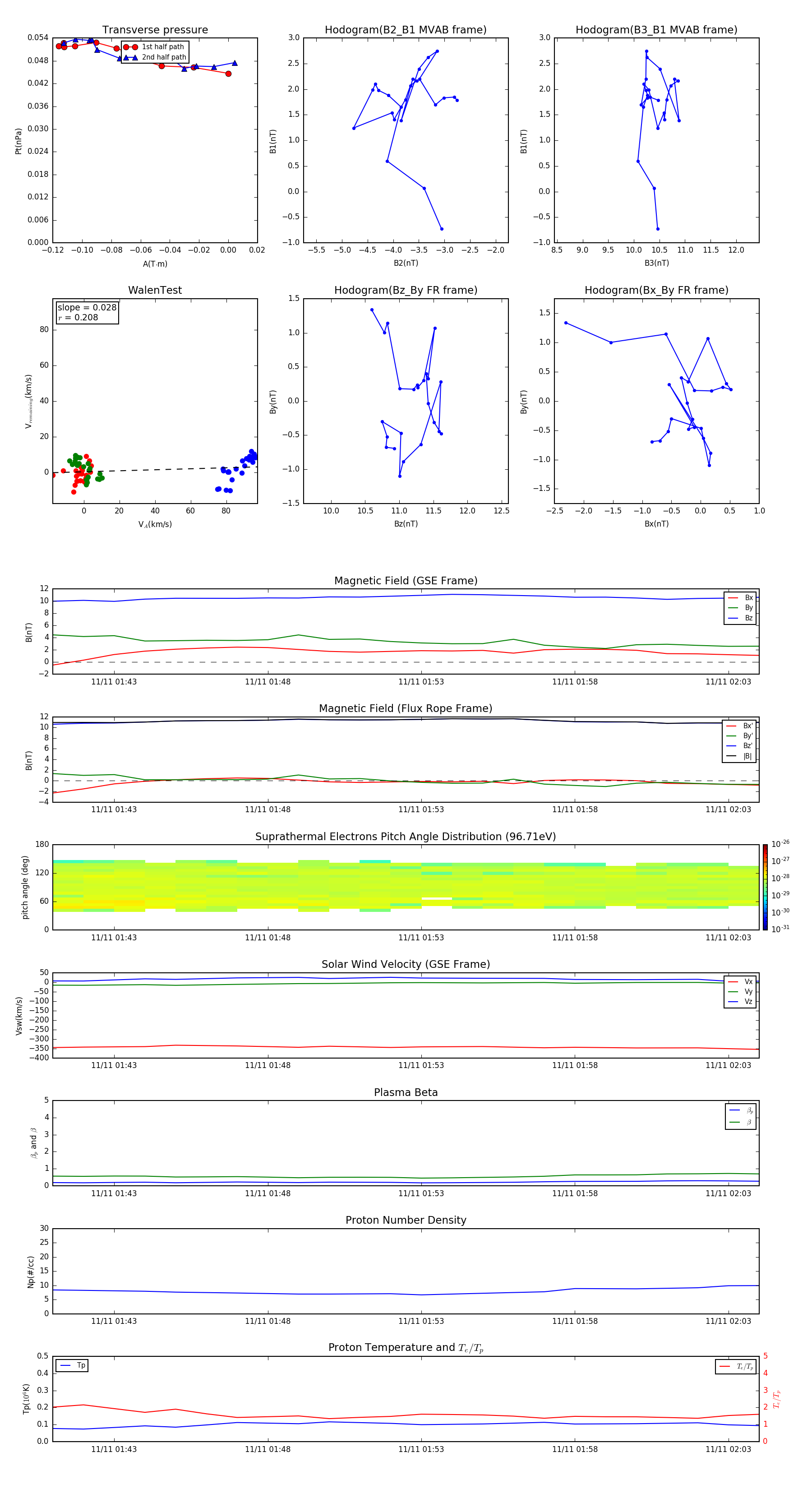Click the βp legend entry in Plasma Beta

click(x=741, y=1110)
